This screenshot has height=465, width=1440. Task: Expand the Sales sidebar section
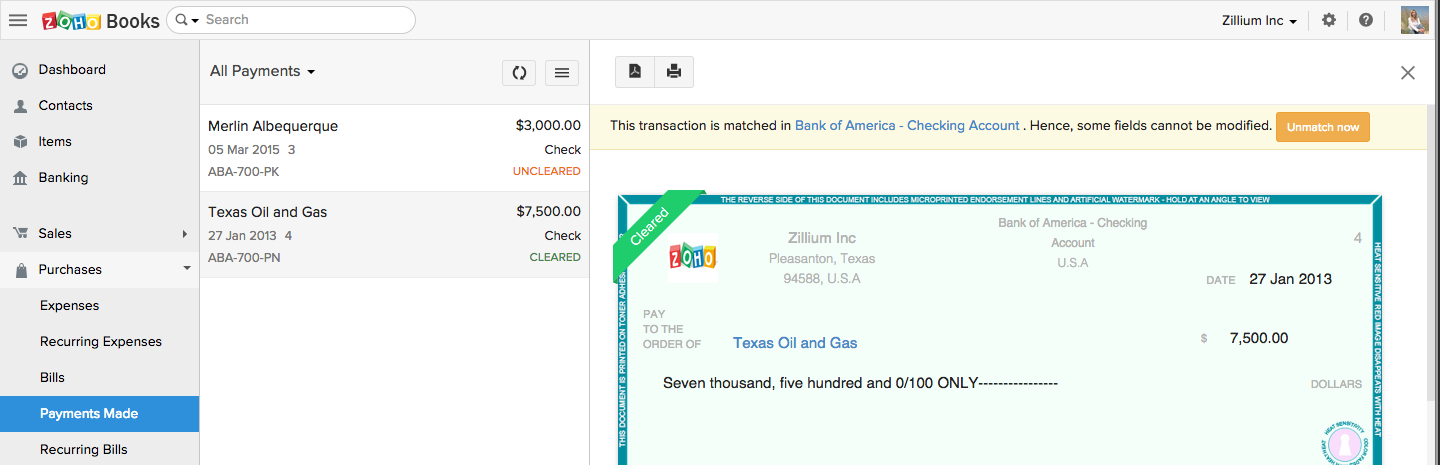click(x=185, y=233)
